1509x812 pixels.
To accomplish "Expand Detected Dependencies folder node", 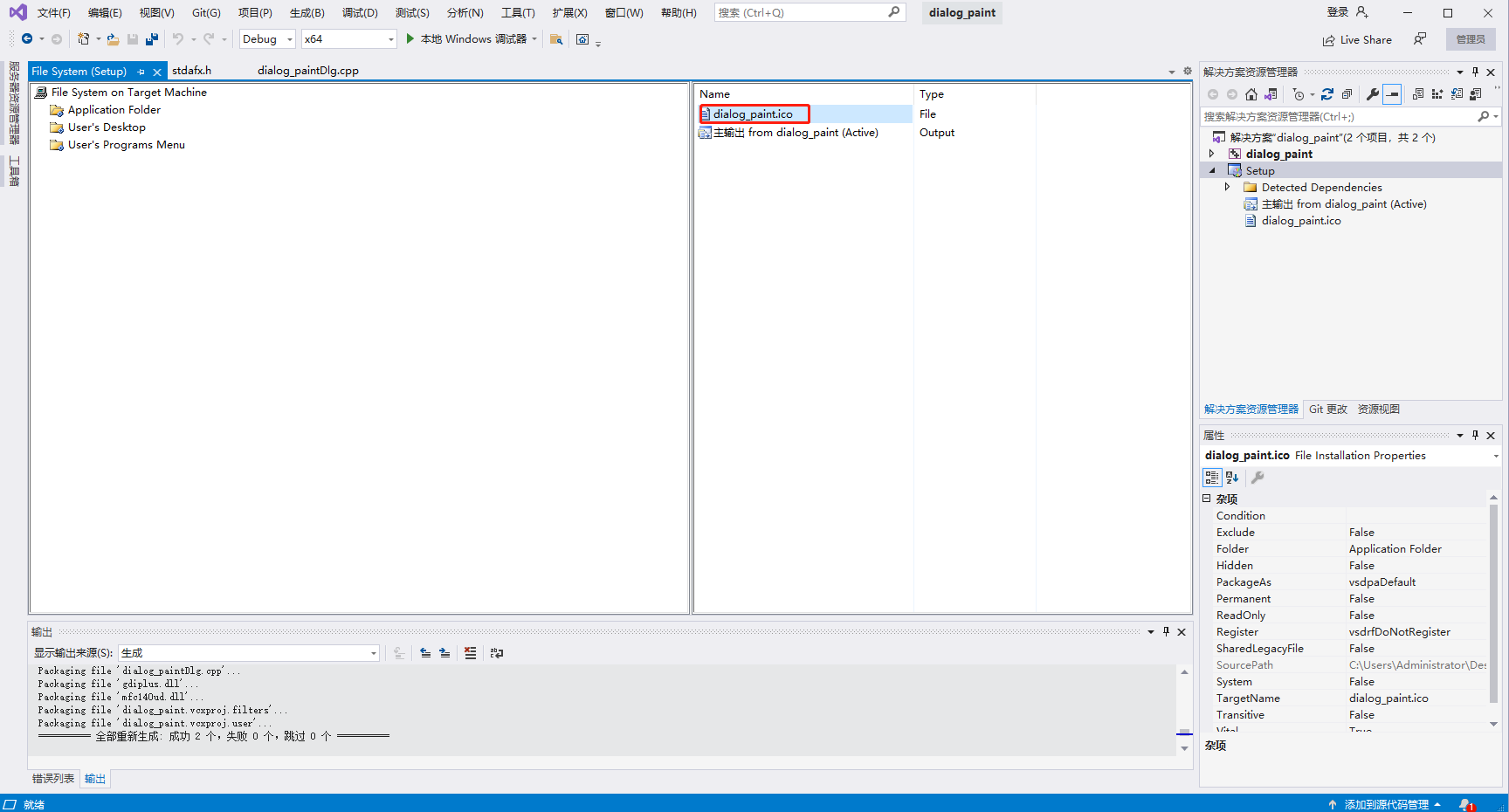I will pyautogui.click(x=1228, y=187).
